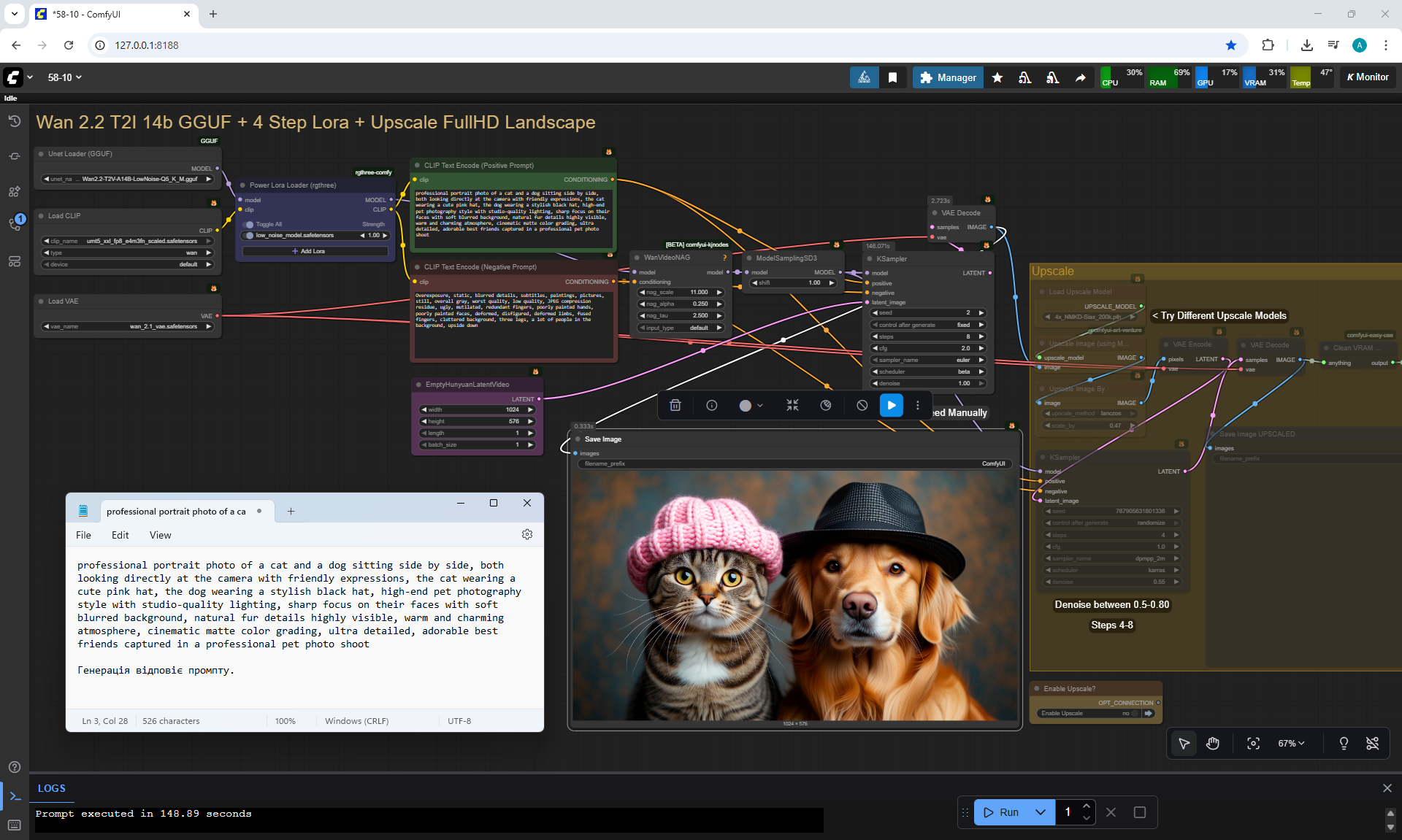Open the View menu in Notepad
The image size is (1402, 840).
[160, 535]
